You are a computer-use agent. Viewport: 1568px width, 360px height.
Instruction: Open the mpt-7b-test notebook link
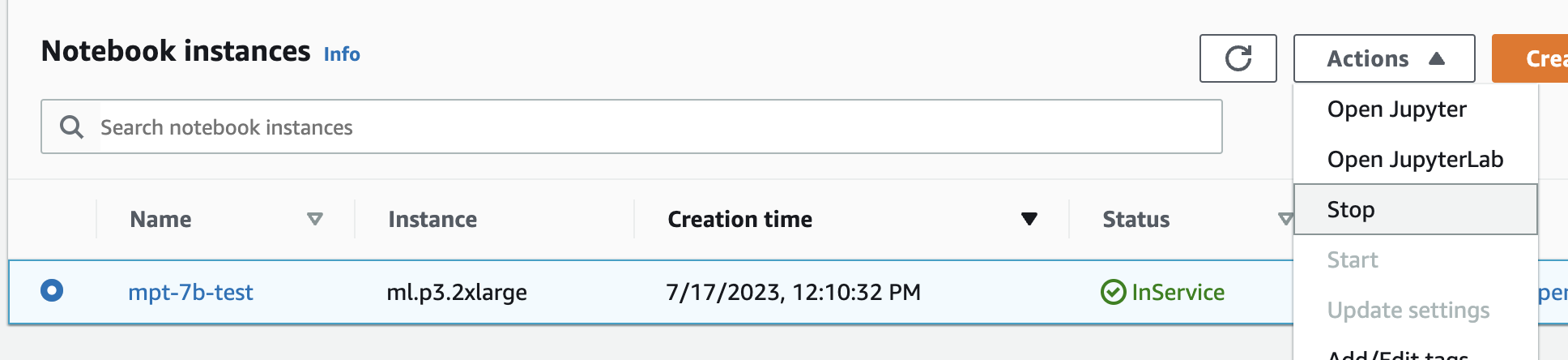coord(190,292)
